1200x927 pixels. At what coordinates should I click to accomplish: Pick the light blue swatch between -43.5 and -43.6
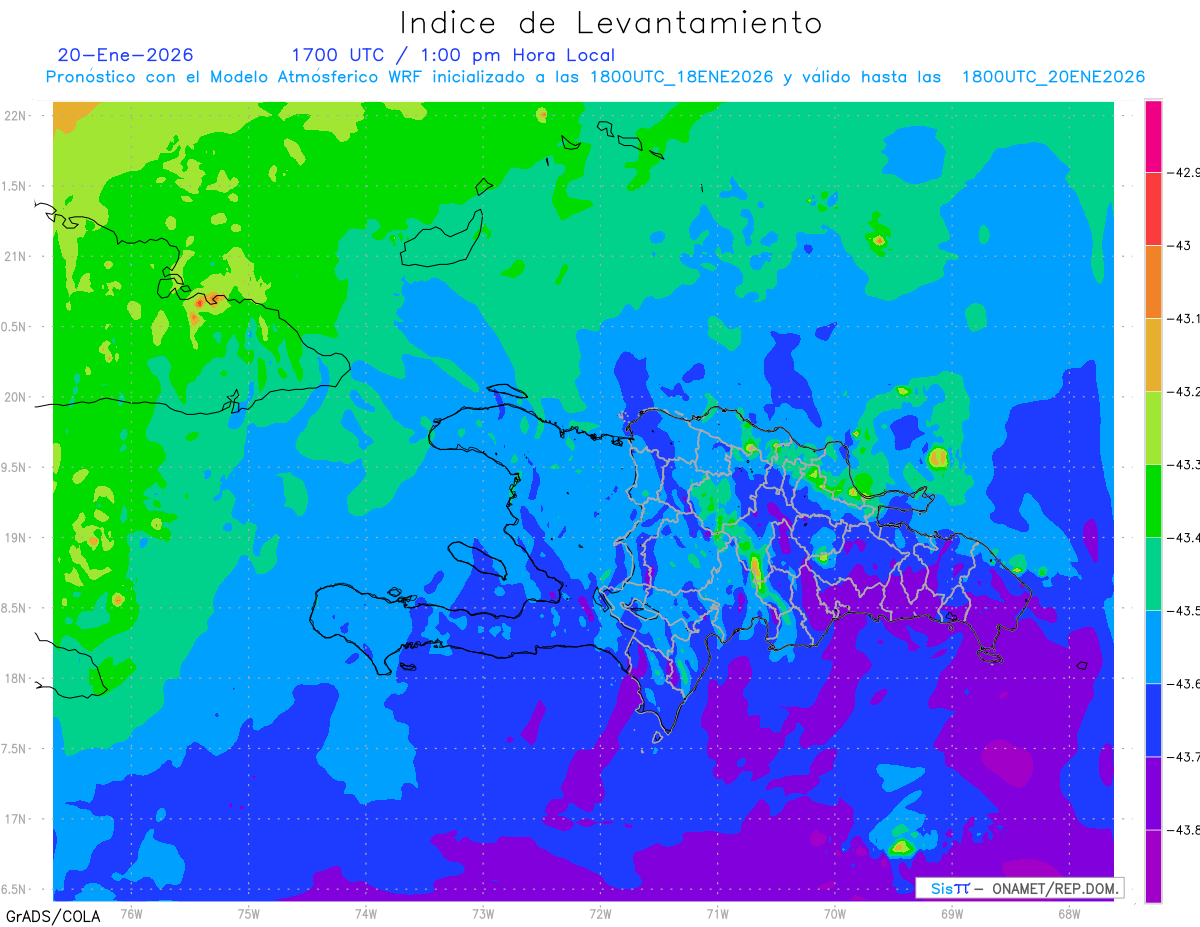click(1153, 647)
